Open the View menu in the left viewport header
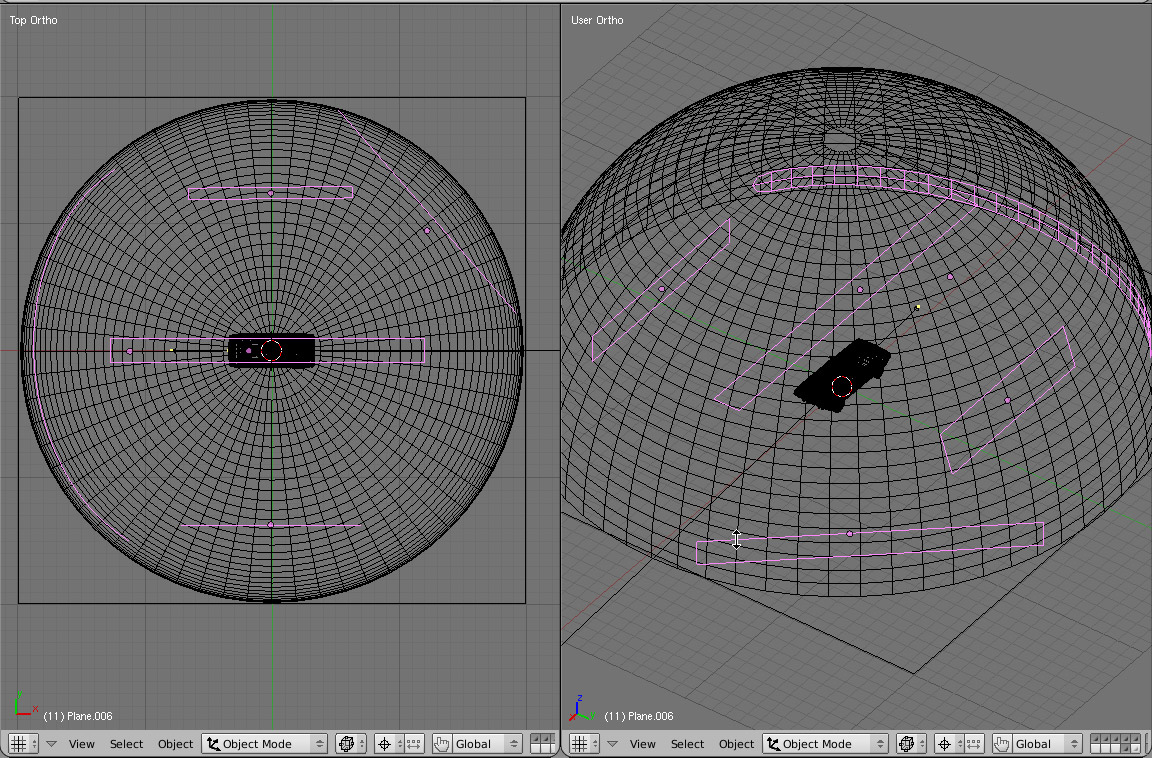Viewport: 1152px width, 758px height. 82,744
